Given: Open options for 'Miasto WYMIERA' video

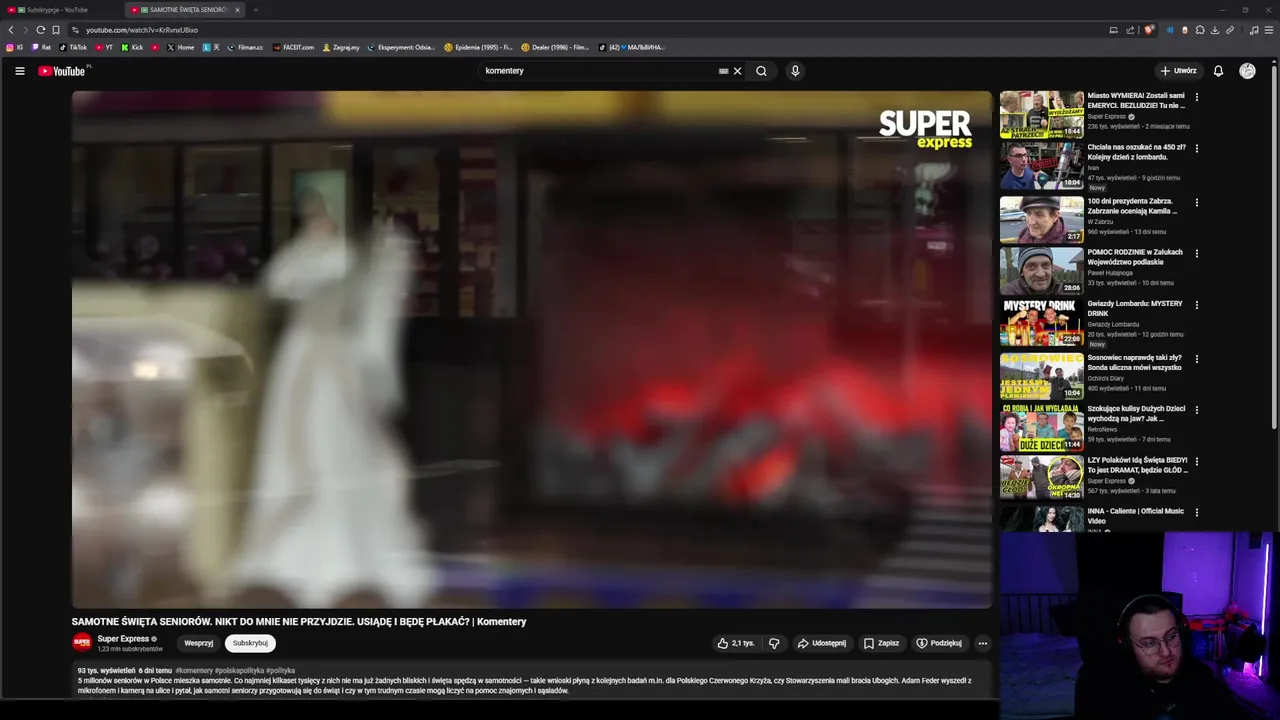Looking at the screenshot, I should click(1196, 97).
